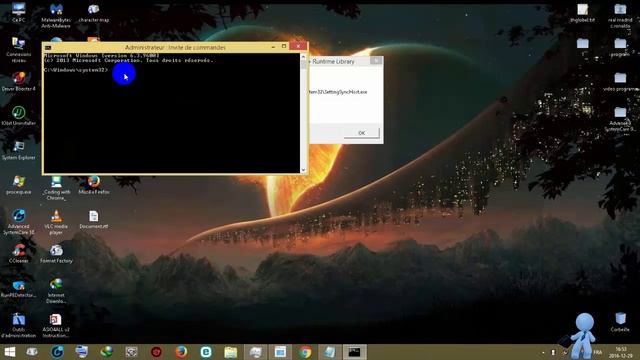Open the video programme folder on desktop
Viewport: 640px width, 360px height.
tap(620, 81)
